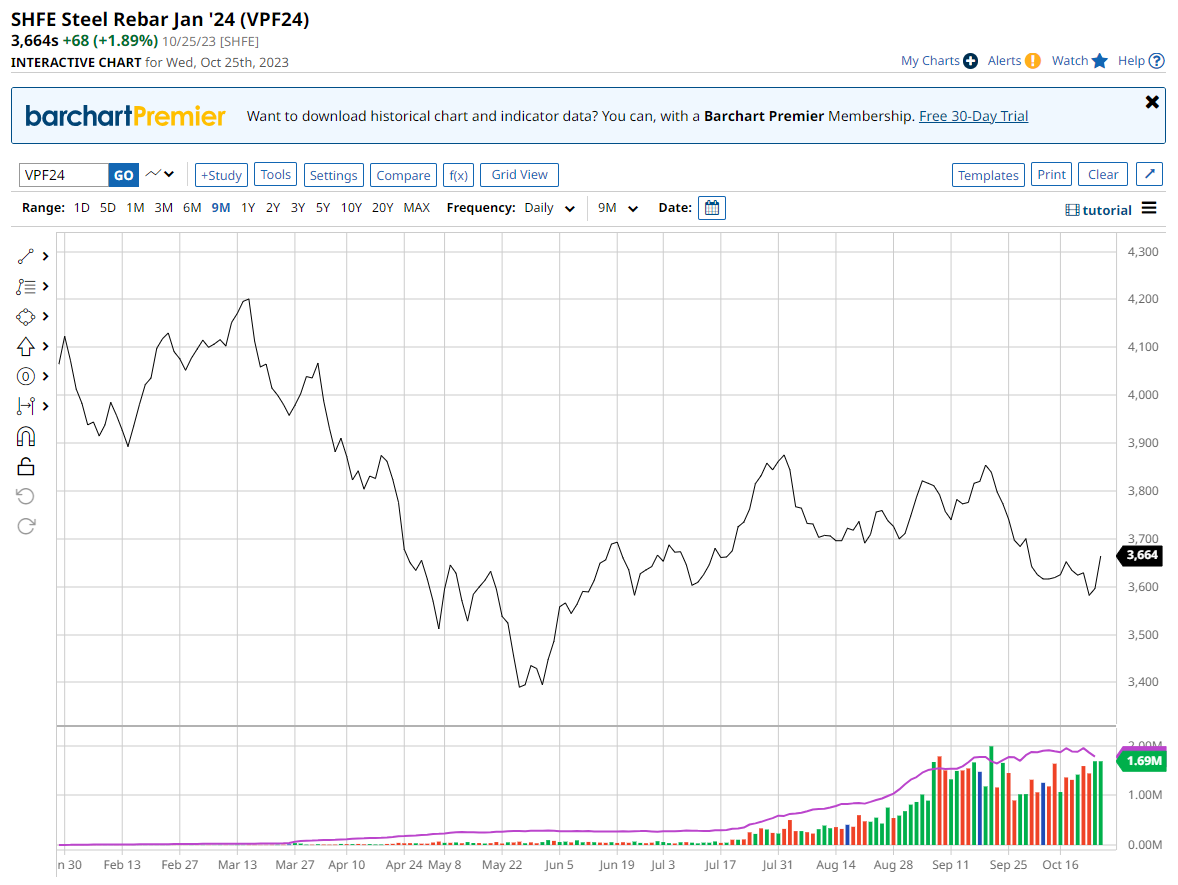Pop out chart to fullscreen
Image resolution: width=1178 pixels, height=885 pixels.
pos(1149,174)
